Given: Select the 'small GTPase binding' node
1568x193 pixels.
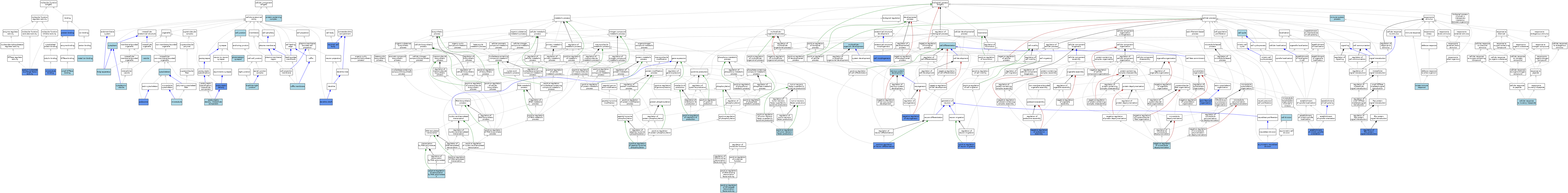Looking at the screenshot, I should [x=68, y=72].
